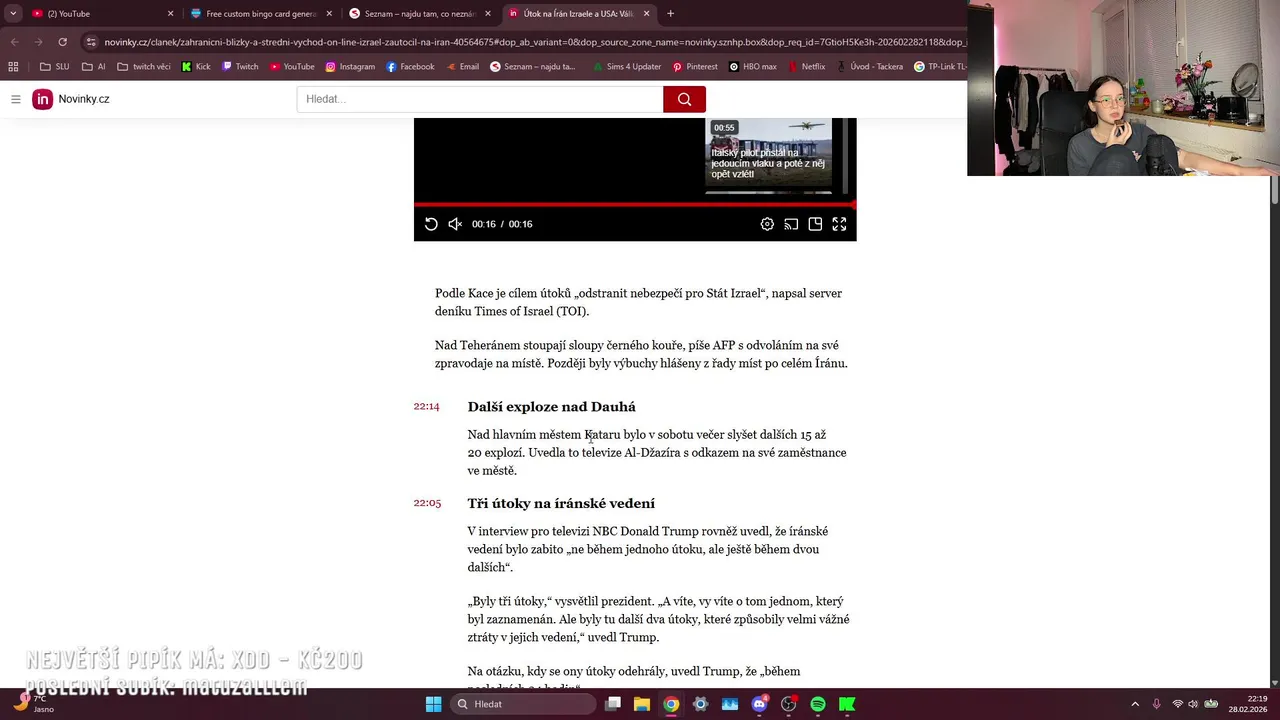Image resolution: width=1280 pixels, height=720 pixels.
Task: Open Google Chrome taskbar icon
Action: point(671,704)
